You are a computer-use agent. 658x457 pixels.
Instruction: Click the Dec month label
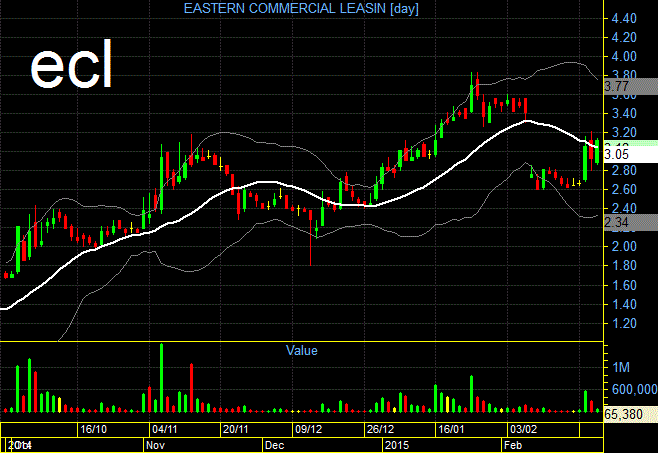tap(274, 445)
